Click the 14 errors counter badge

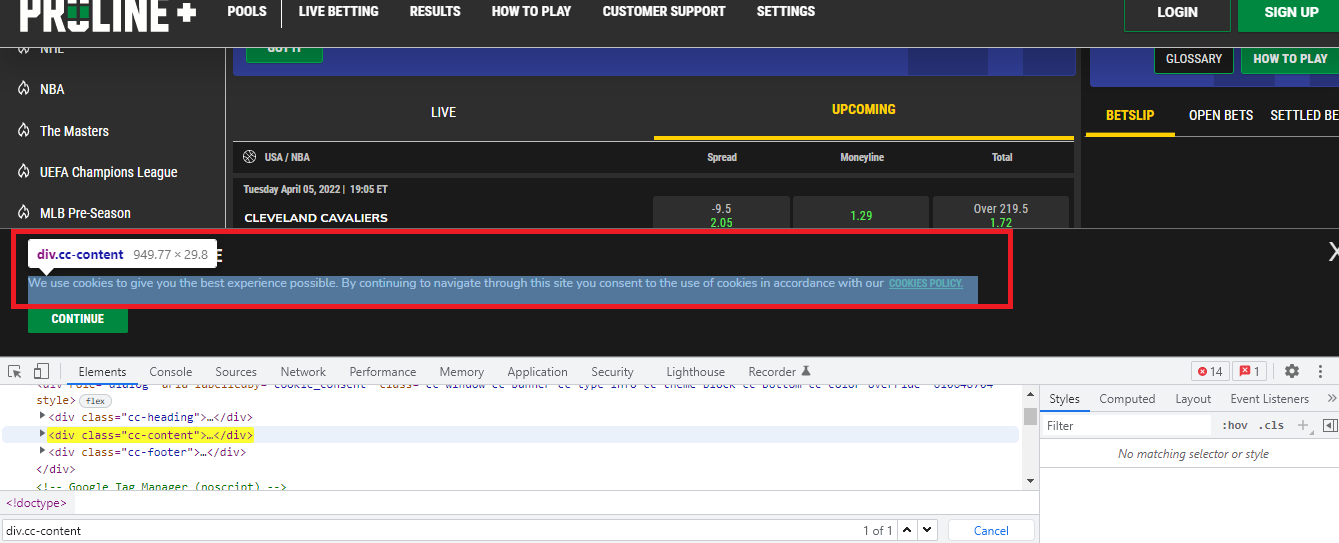tap(1210, 371)
